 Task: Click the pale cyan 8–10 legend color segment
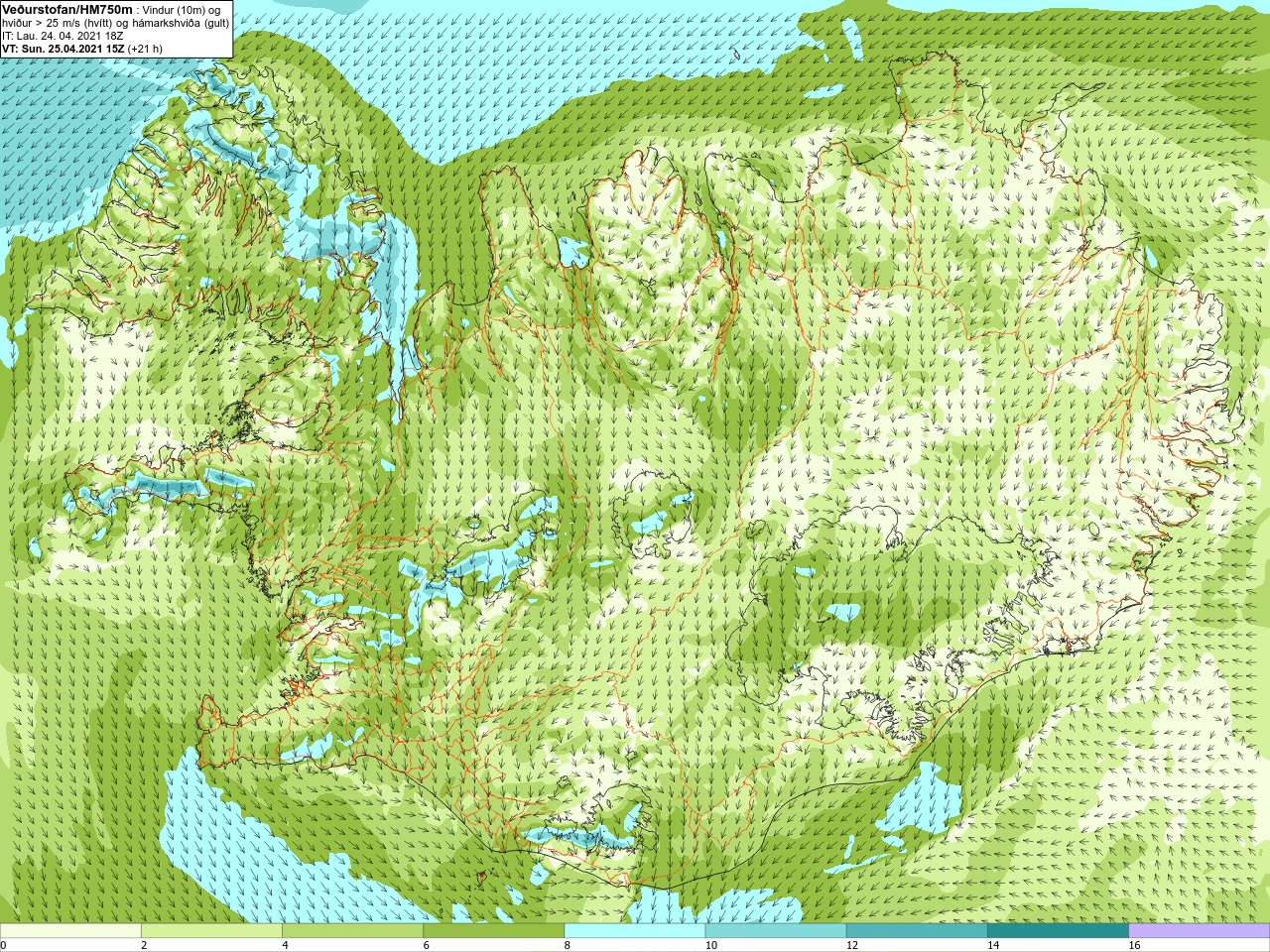click(635, 931)
